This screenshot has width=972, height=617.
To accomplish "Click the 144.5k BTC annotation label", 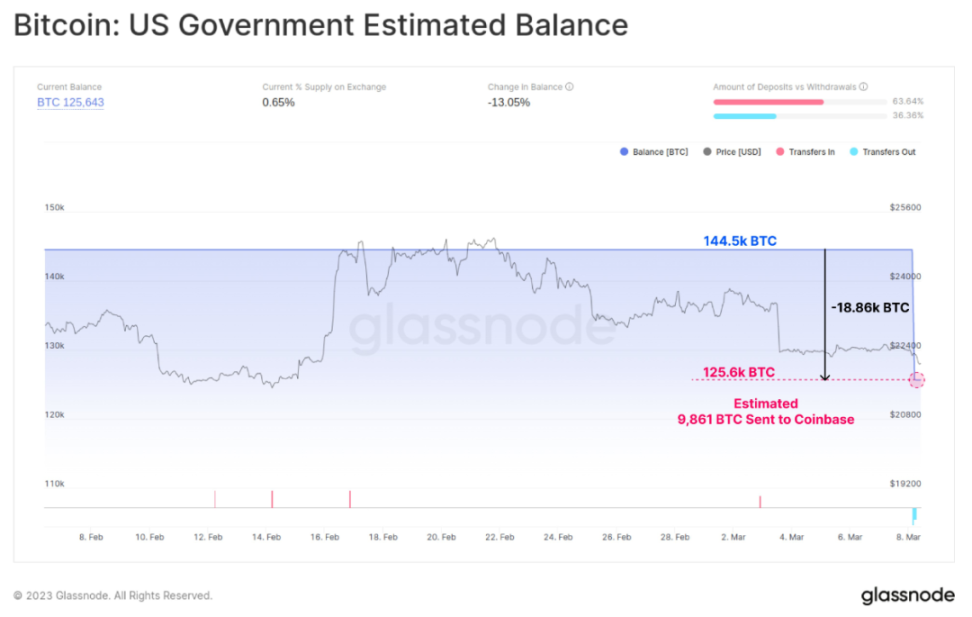I will coord(739,241).
